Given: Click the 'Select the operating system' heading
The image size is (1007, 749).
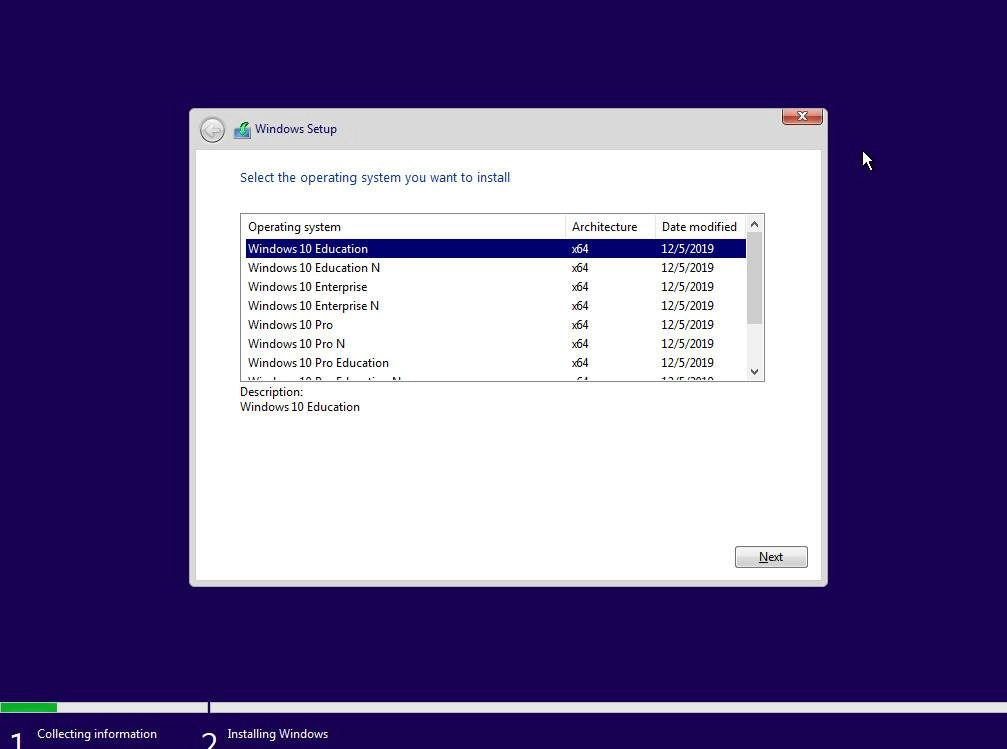Looking at the screenshot, I should coord(375,177).
